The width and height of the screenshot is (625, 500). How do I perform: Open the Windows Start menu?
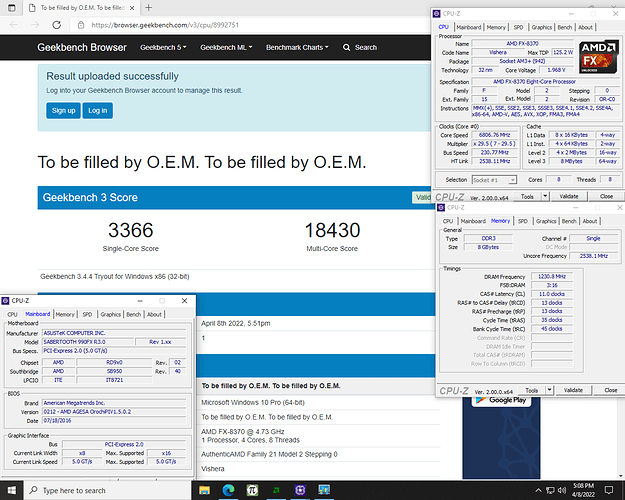click(x=12, y=490)
